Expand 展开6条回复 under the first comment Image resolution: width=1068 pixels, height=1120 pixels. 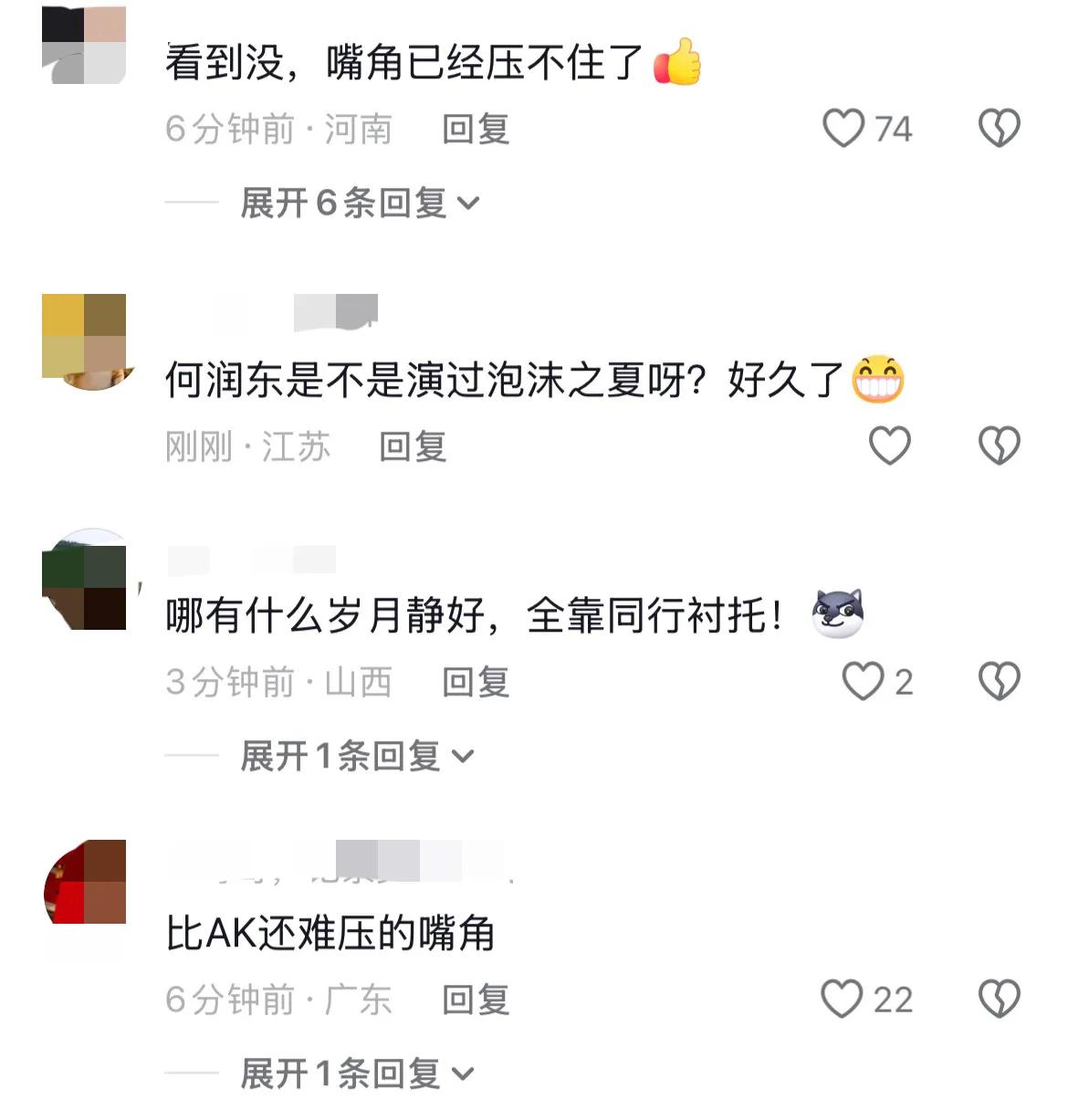click(x=360, y=203)
